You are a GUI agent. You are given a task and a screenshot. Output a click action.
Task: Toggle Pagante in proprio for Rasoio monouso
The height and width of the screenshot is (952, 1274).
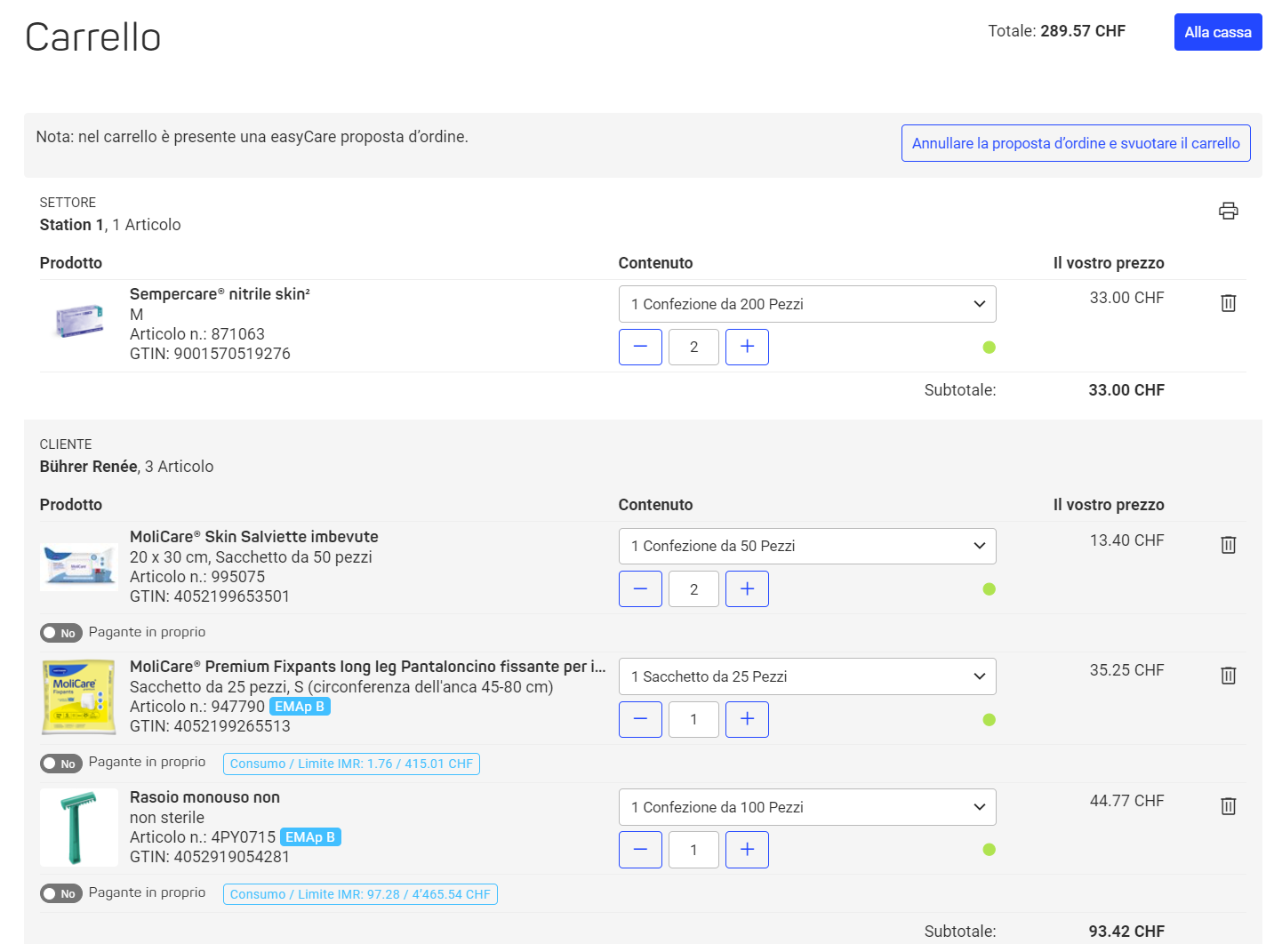point(61,893)
